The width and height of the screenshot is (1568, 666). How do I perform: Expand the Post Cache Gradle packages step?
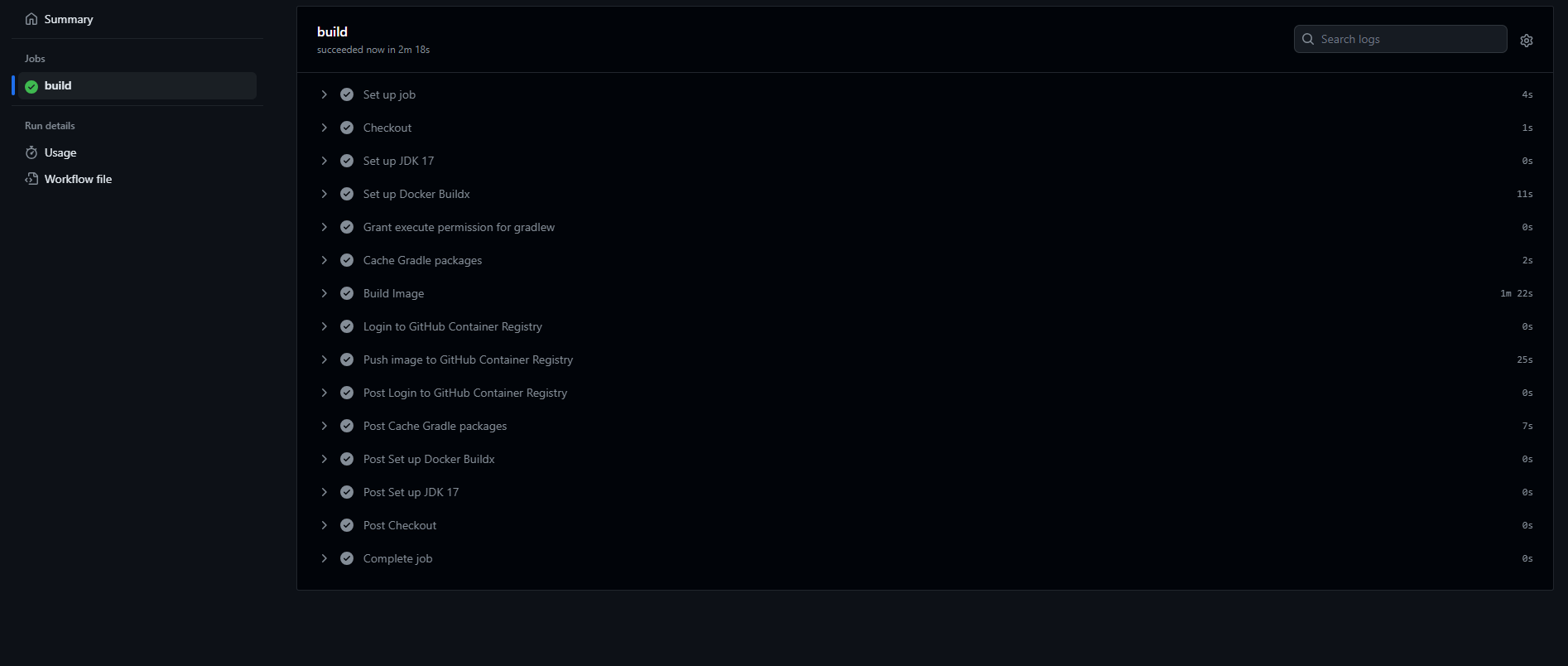click(x=325, y=426)
